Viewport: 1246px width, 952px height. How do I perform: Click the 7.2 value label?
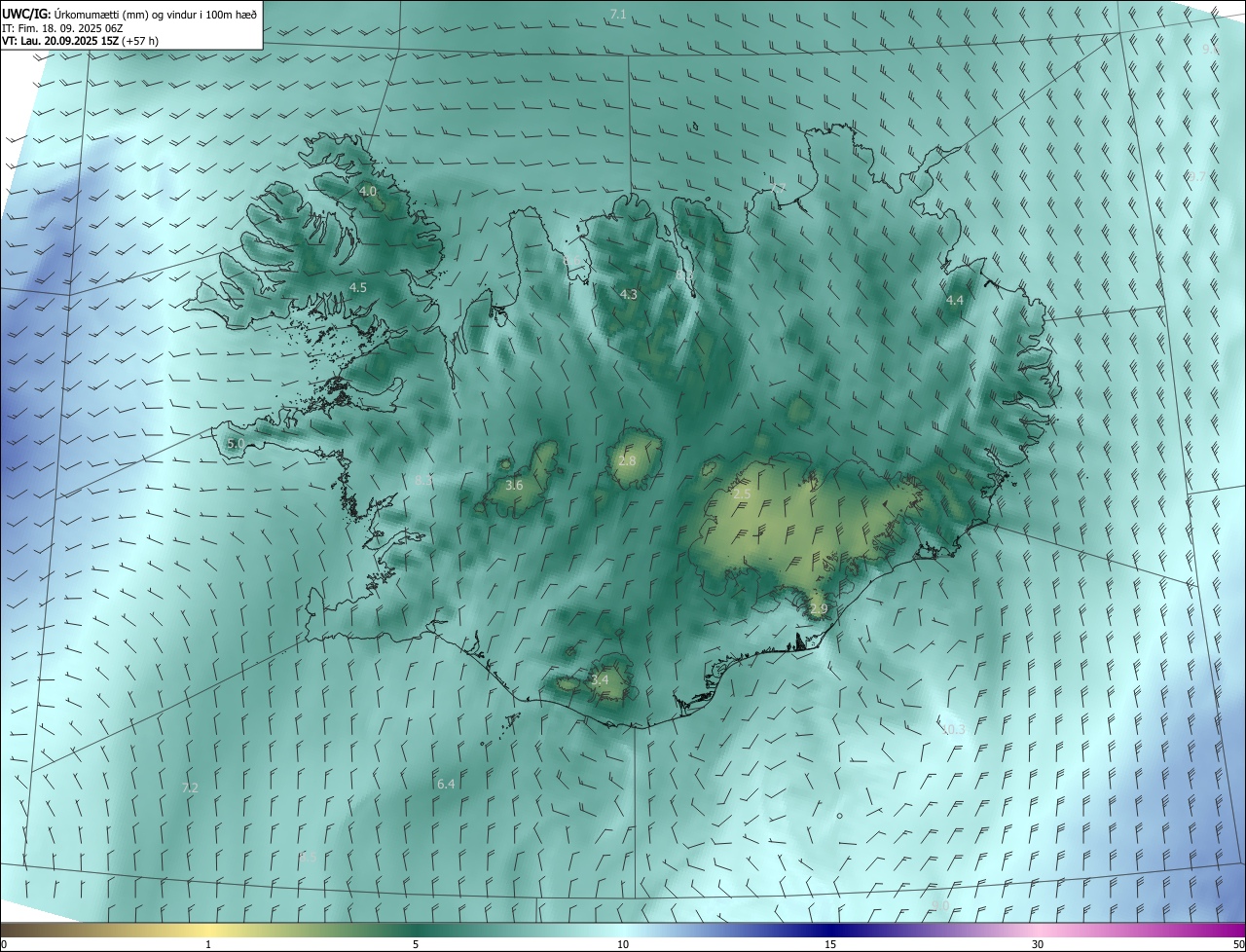tap(190, 787)
